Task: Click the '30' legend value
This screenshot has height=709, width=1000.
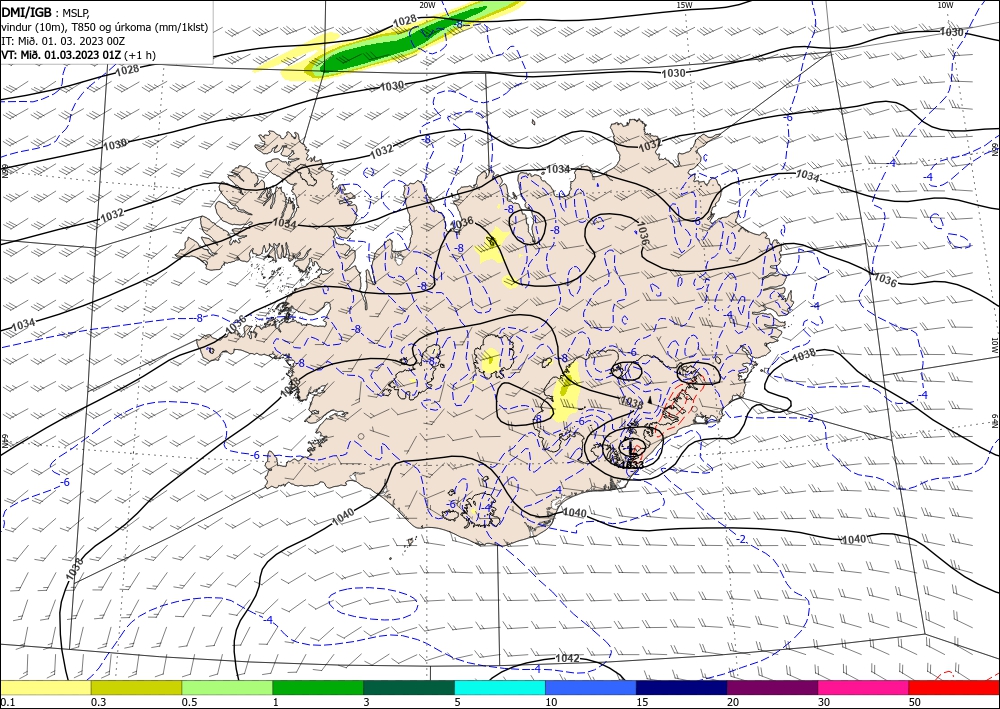Action: tap(824, 702)
